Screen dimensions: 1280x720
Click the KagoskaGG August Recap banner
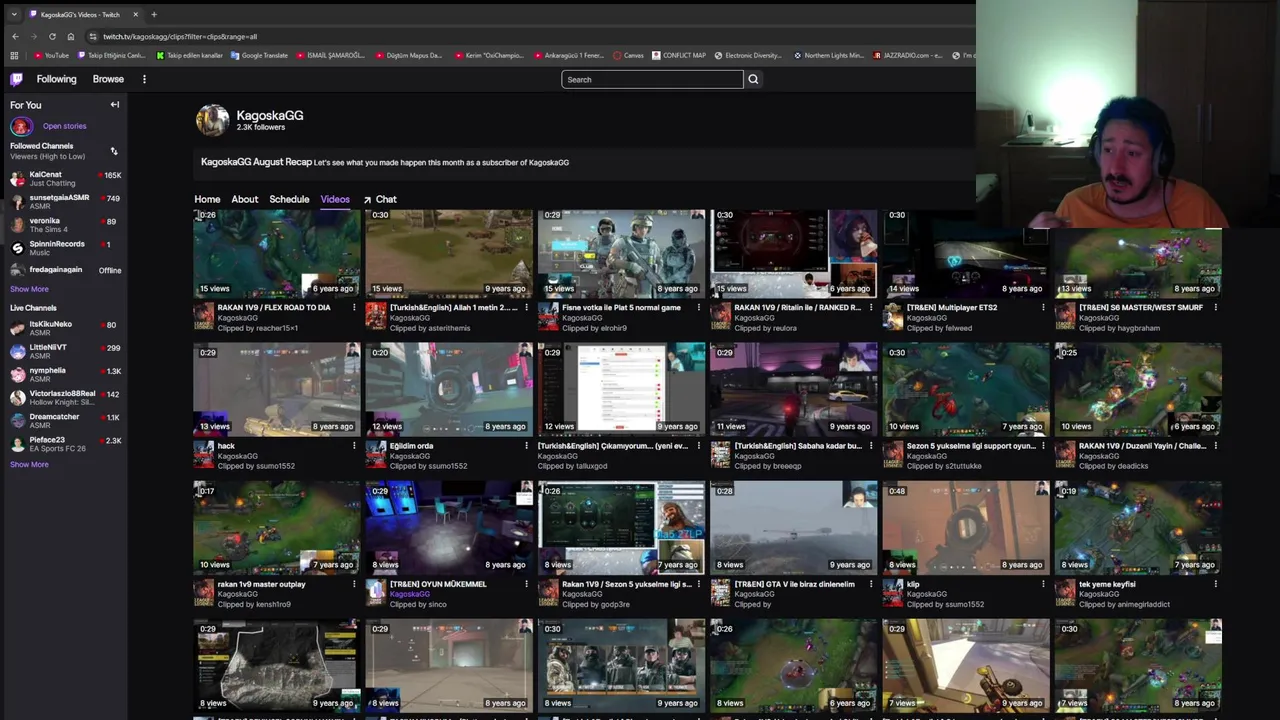(x=585, y=162)
